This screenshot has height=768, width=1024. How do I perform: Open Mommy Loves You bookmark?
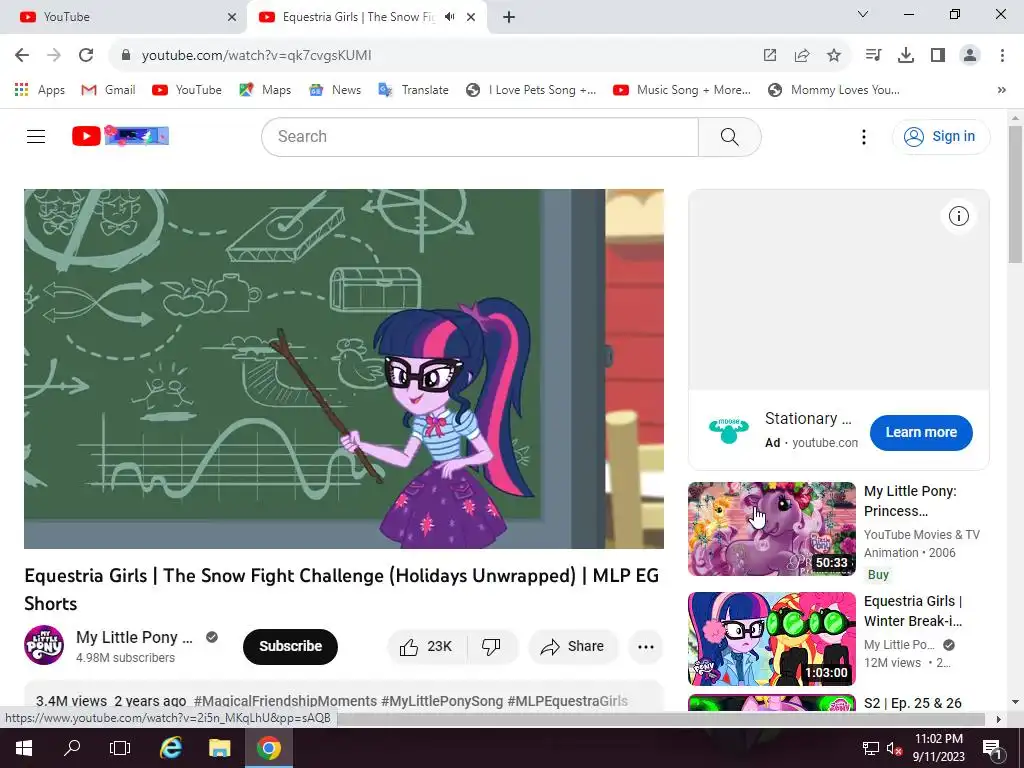click(x=834, y=90)
